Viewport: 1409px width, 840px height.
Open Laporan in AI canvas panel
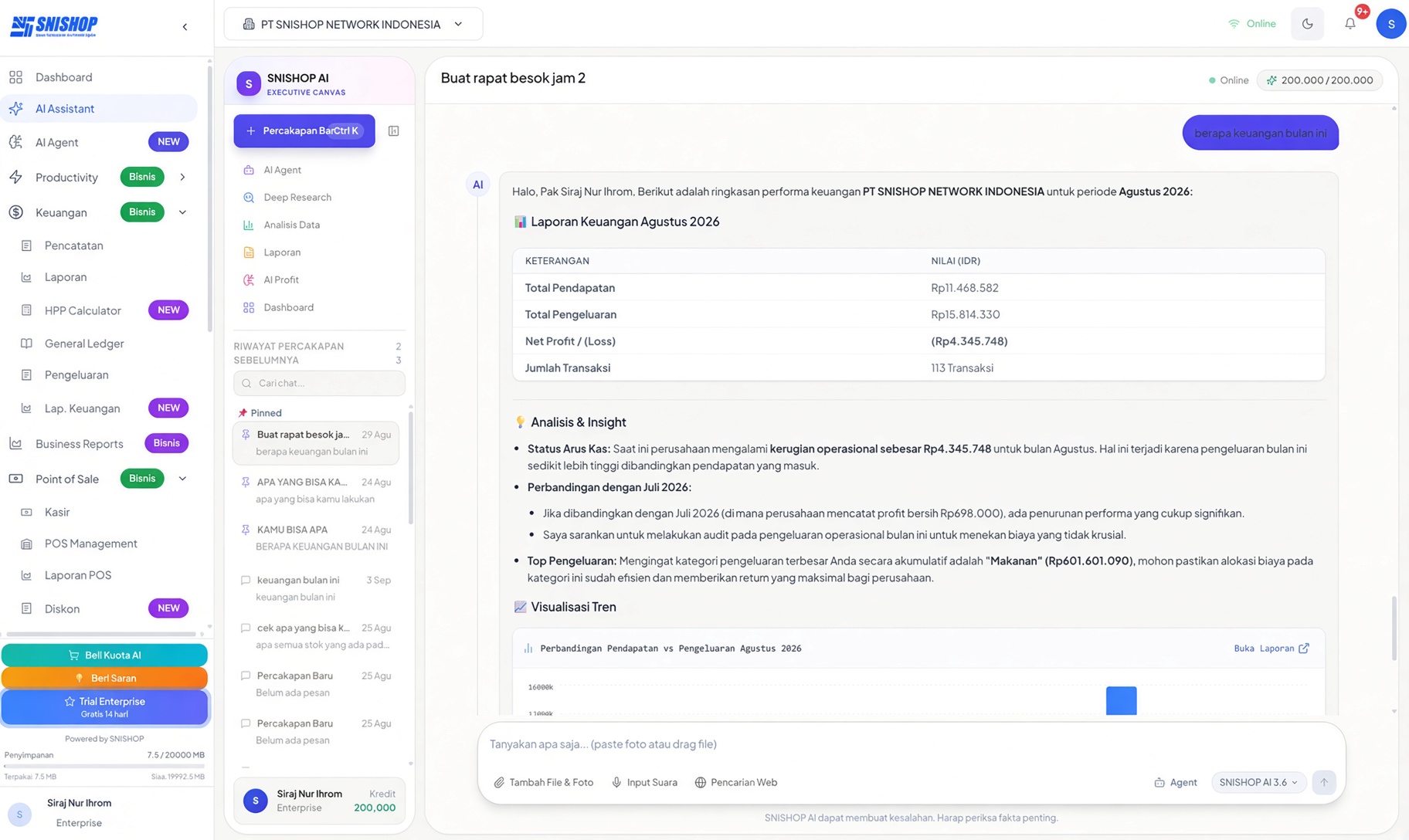[x=319, y=252]
